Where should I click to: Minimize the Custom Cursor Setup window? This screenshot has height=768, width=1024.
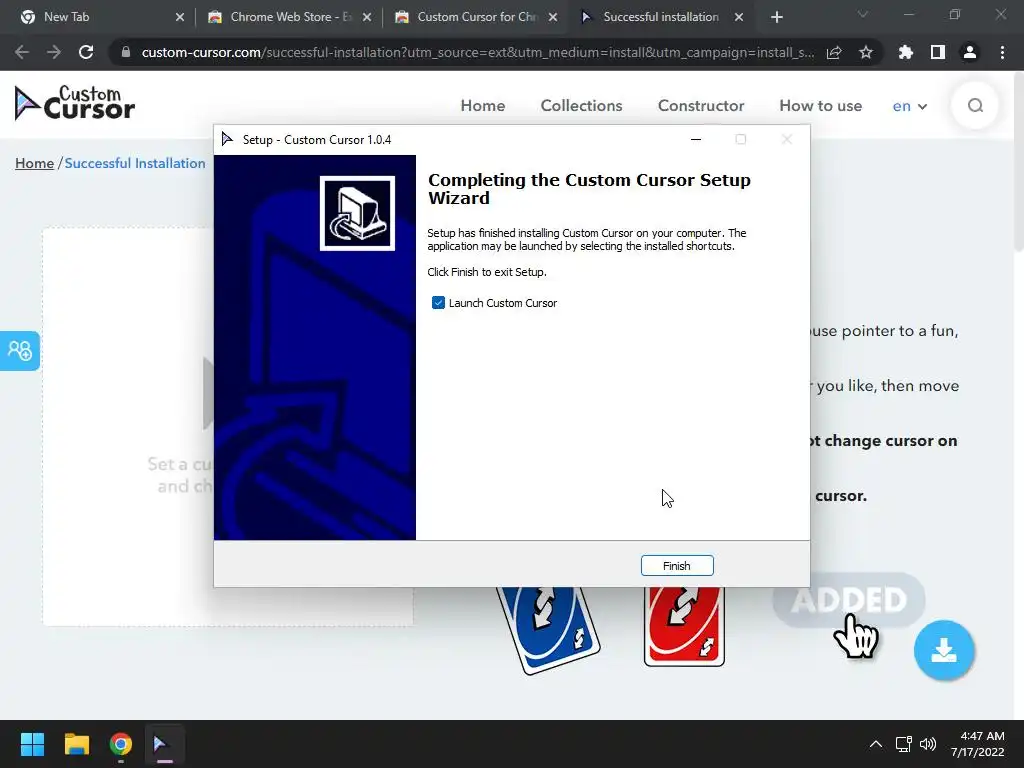[696, 139]
